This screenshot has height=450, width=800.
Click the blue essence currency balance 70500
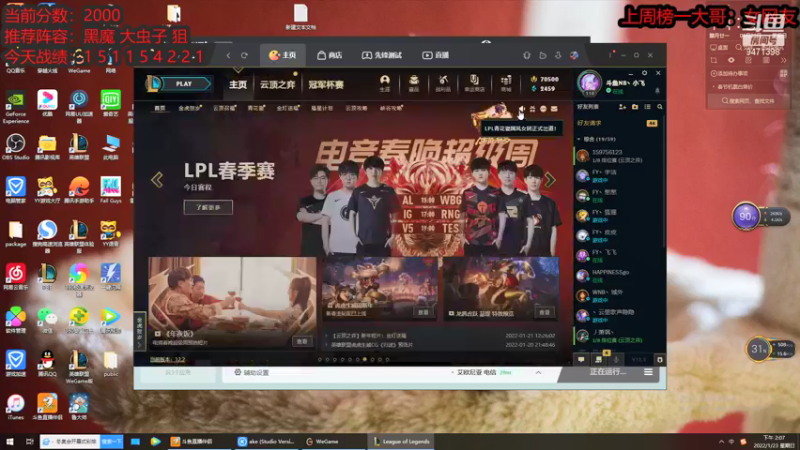(545, 79)
